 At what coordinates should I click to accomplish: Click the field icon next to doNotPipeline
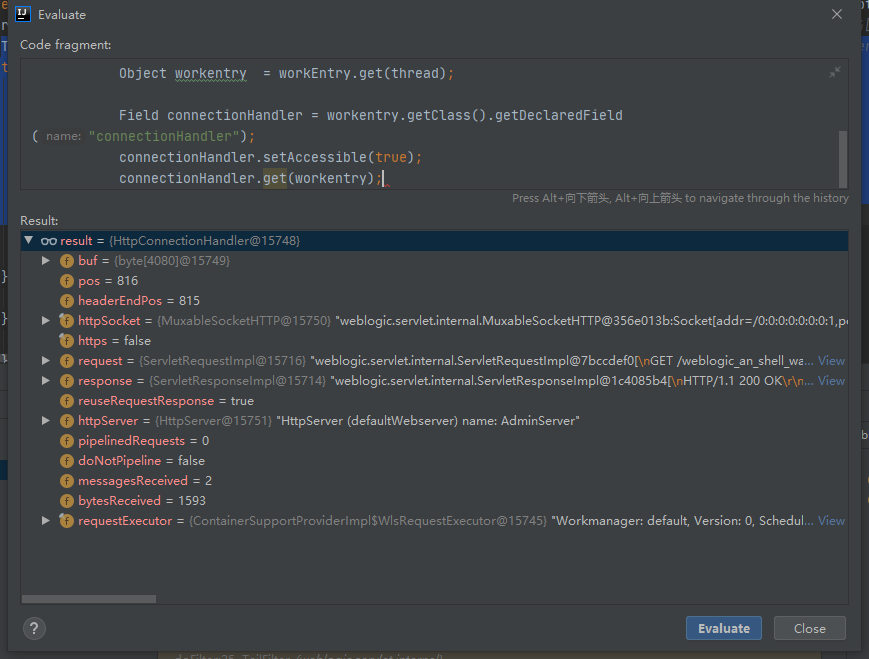(x=67, y=461)
